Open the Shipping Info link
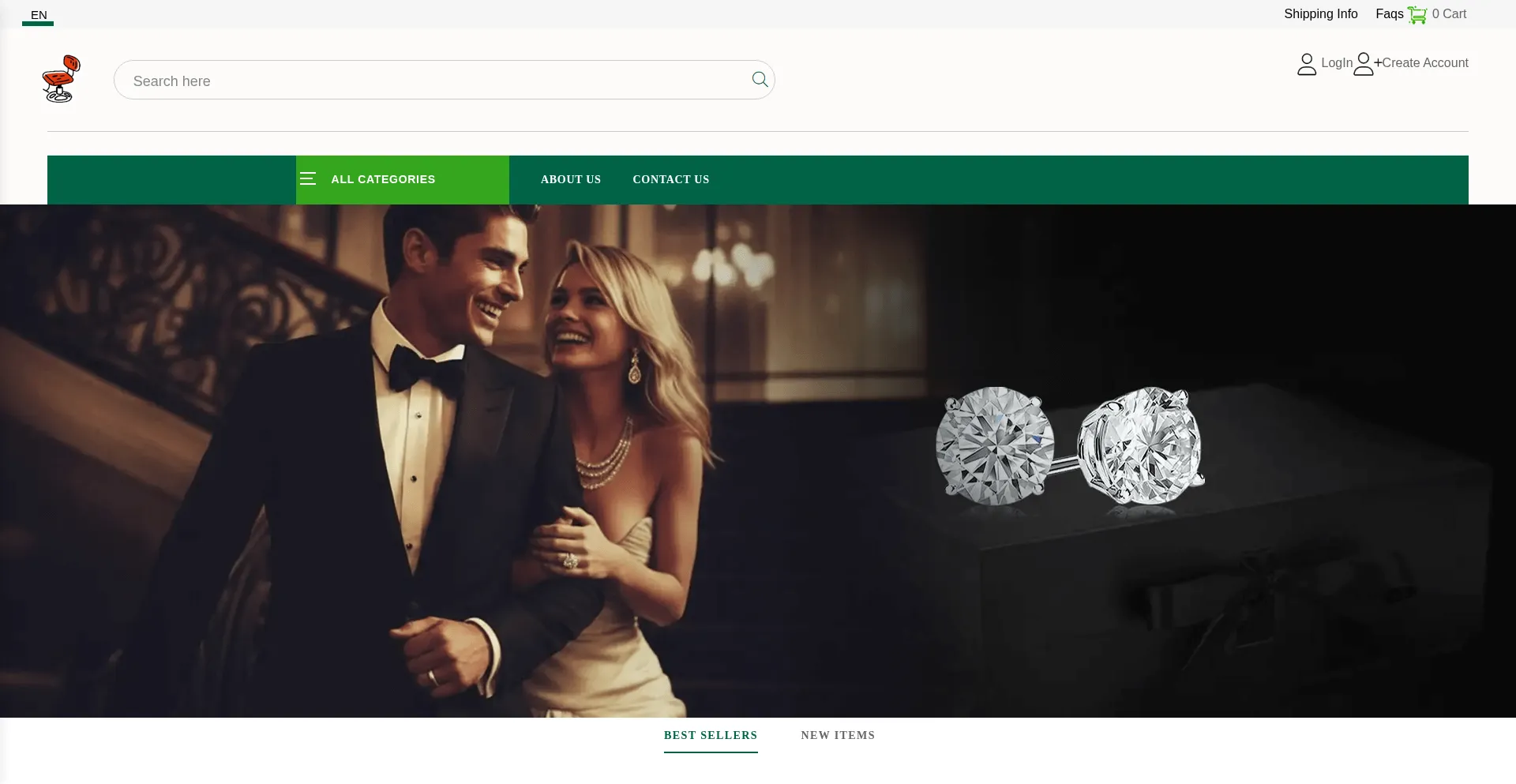This screenshot has width=1516, height=784. (x=1320, y=14)
